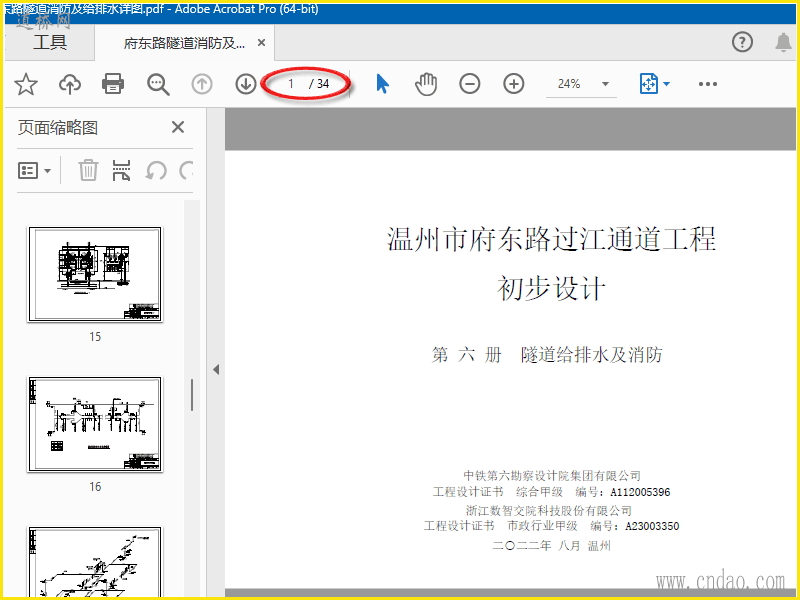Open the help question mark icon
This screenshot has width=800, height=600.
(742, 42)
